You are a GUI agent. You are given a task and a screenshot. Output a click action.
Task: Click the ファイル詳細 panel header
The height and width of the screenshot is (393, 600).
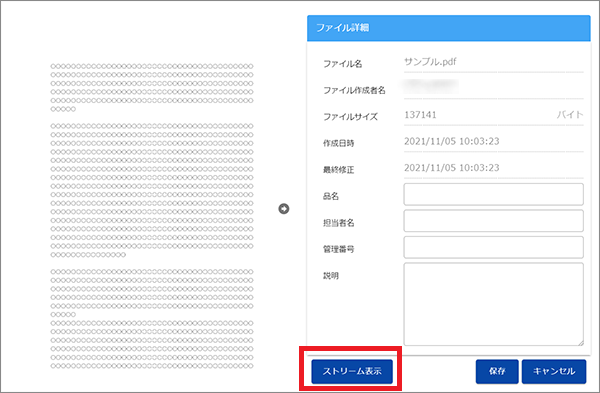coord(448,28)
